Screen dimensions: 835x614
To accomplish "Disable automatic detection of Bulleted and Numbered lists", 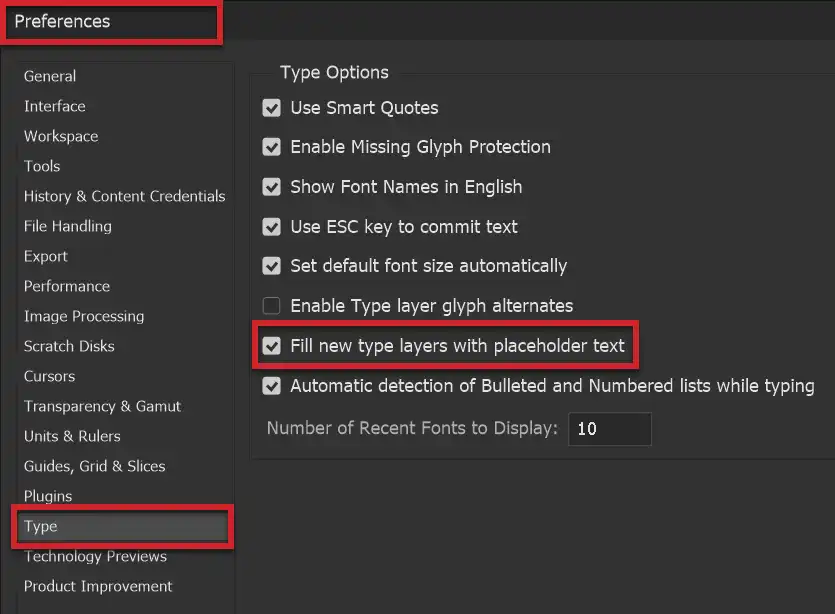I will click(x=271, y=386).
